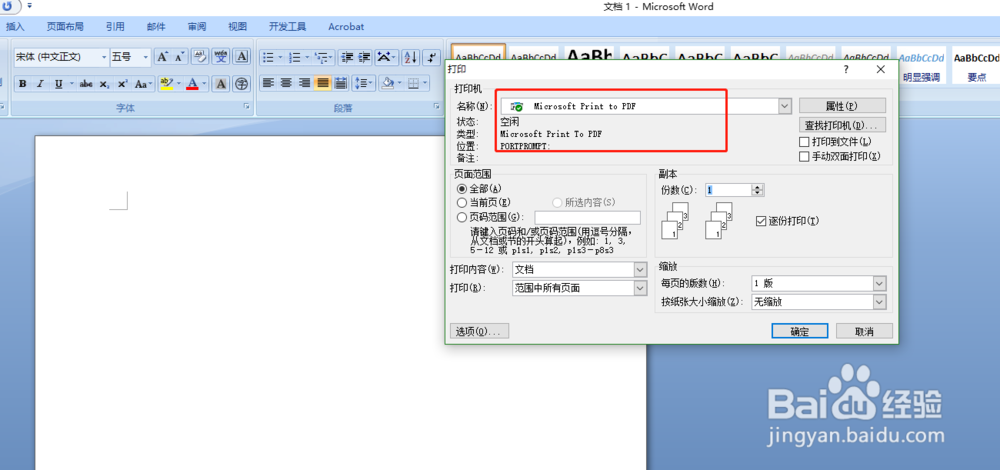Open the font size dropdown 五号
1000x470 pixels.
coord(145,57)
